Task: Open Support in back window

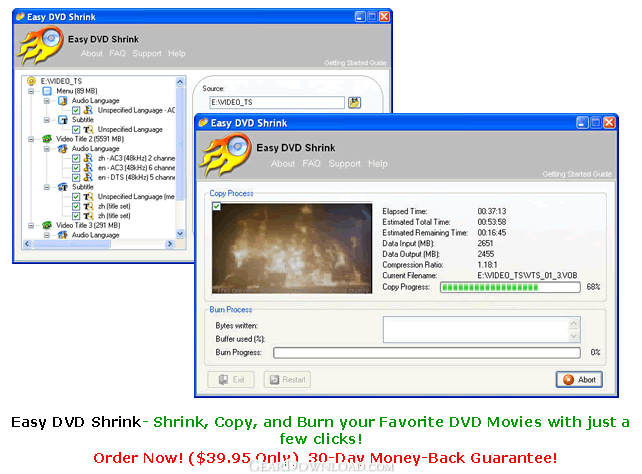Action: pyautogui.click(x=147, y=54)
